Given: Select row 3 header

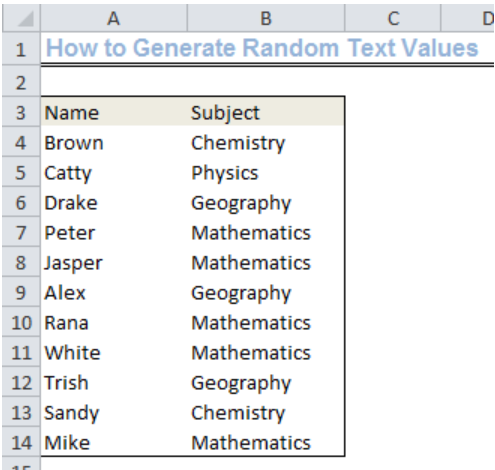Looking at the screenshot, I should pos(21,112).
